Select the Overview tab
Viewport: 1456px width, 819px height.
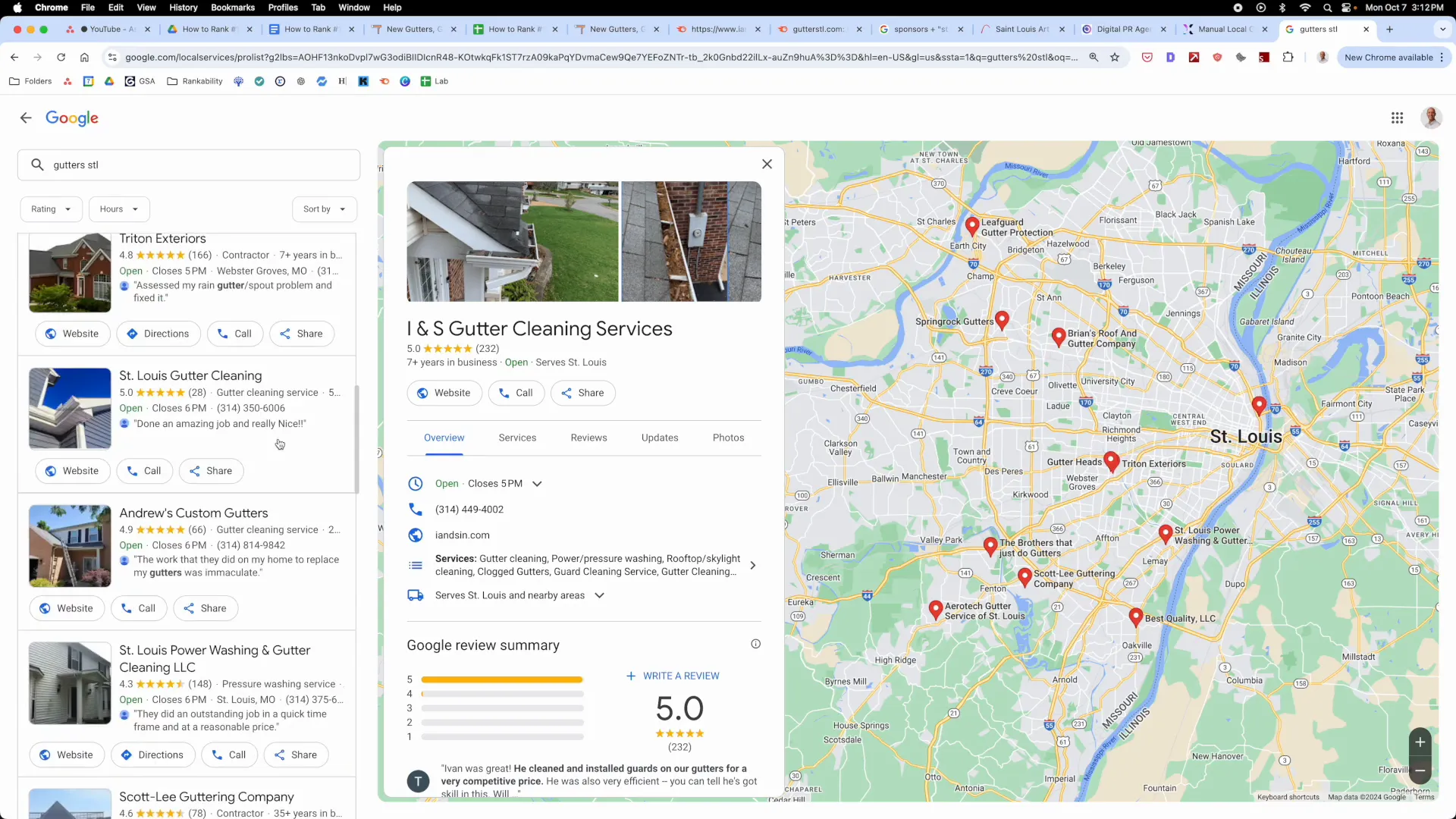[444, 438]
